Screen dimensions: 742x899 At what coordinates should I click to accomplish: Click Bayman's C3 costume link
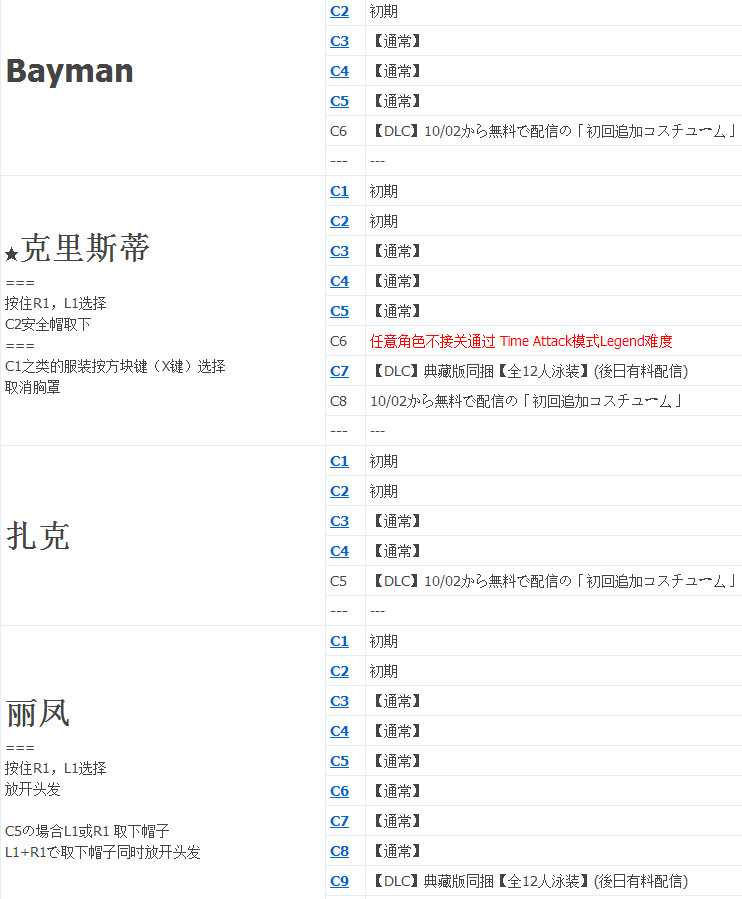point(339,41)
